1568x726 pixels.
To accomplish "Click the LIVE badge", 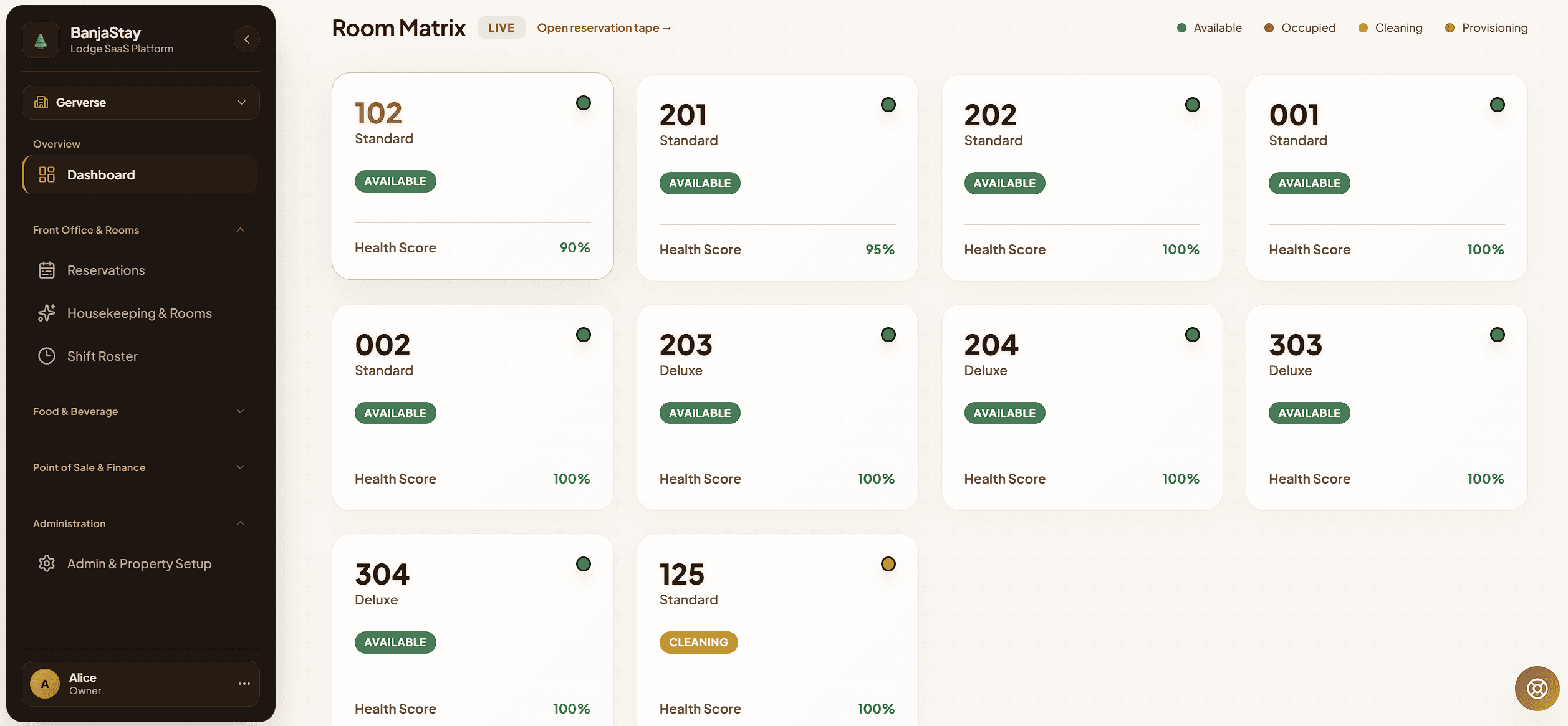I will click(x=501, y=28).
